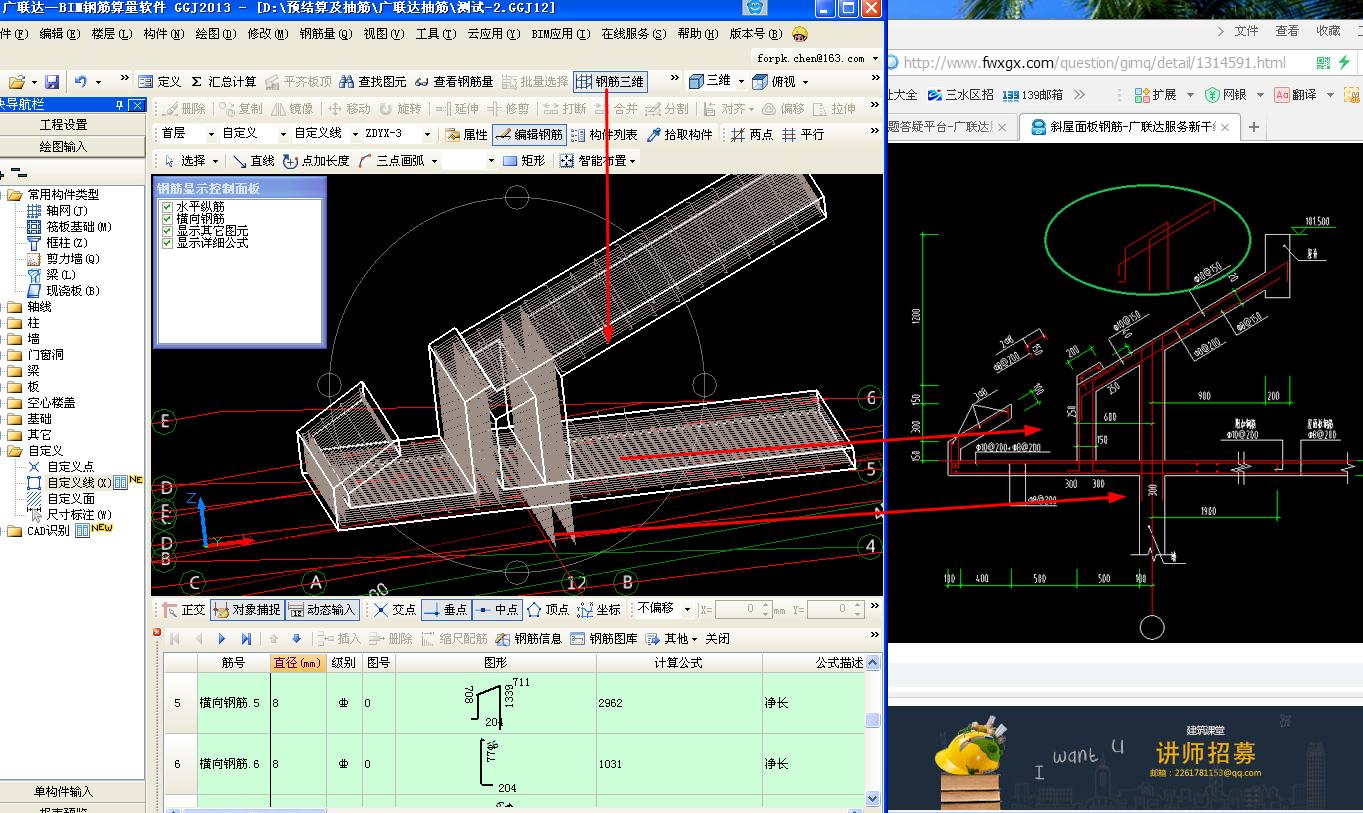Open the 云应用(Y) menu
1363x813 pixels.
point(494,34)
